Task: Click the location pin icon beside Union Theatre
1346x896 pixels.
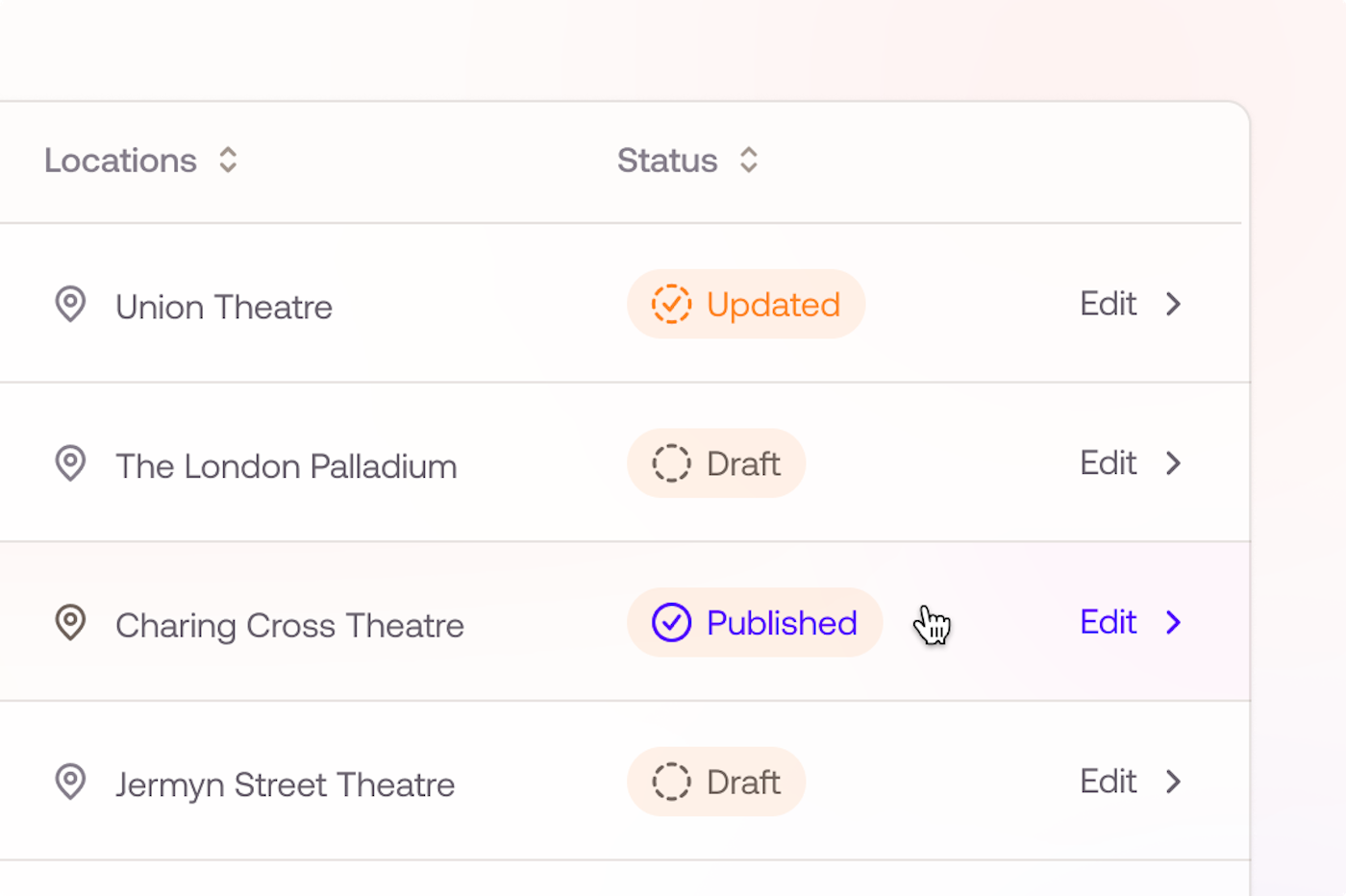Action: pyautogui.click(x=70, y=305)
